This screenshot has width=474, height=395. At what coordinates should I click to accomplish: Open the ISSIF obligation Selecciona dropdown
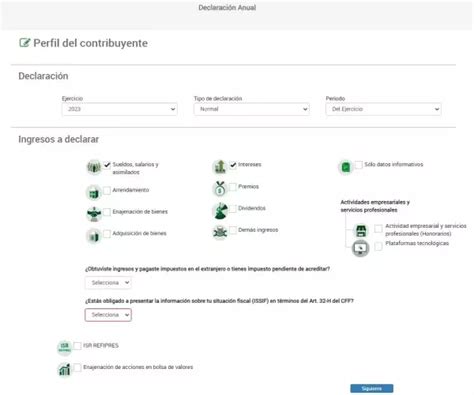pos(108,315)
